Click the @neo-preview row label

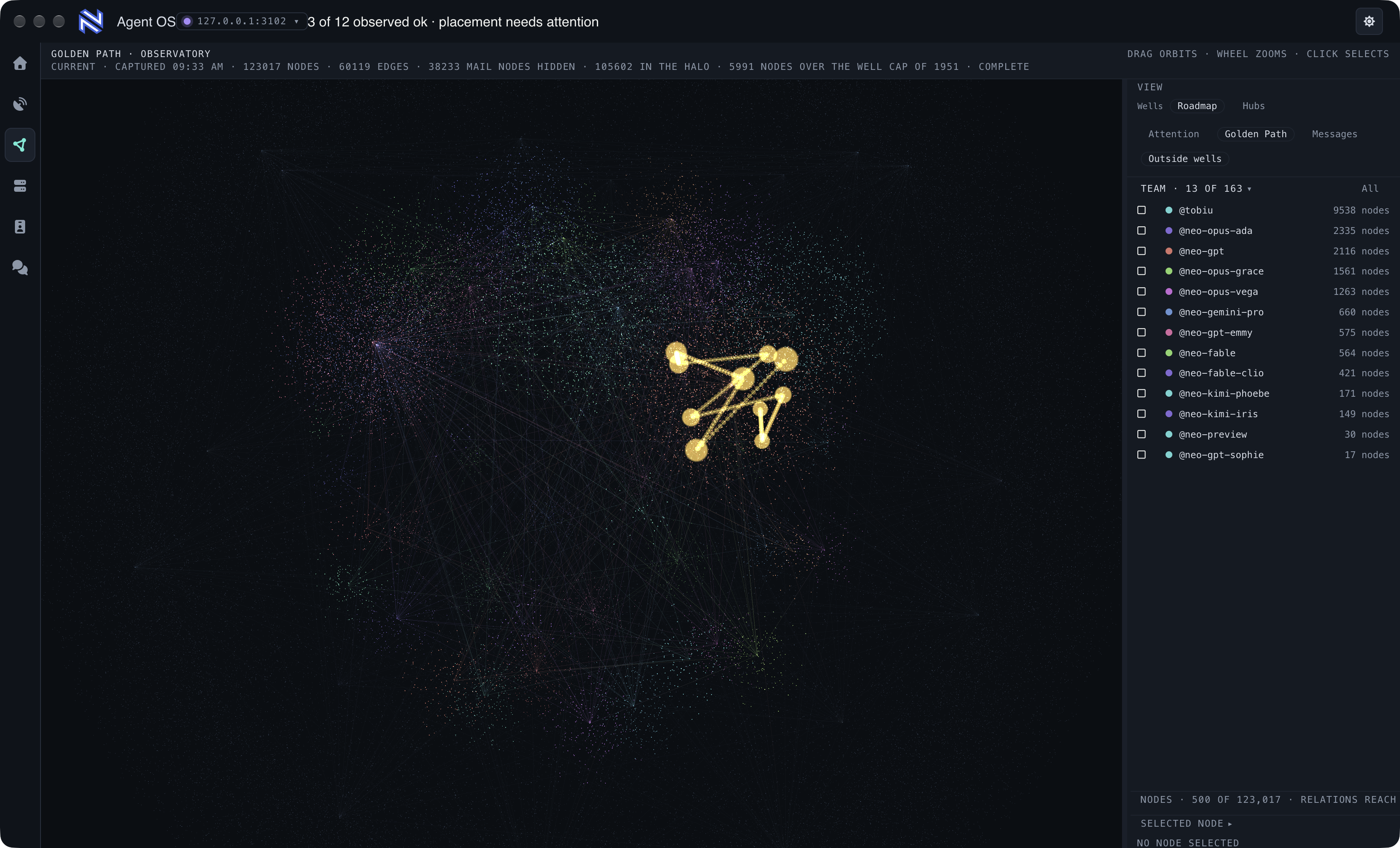[1212, 435]
